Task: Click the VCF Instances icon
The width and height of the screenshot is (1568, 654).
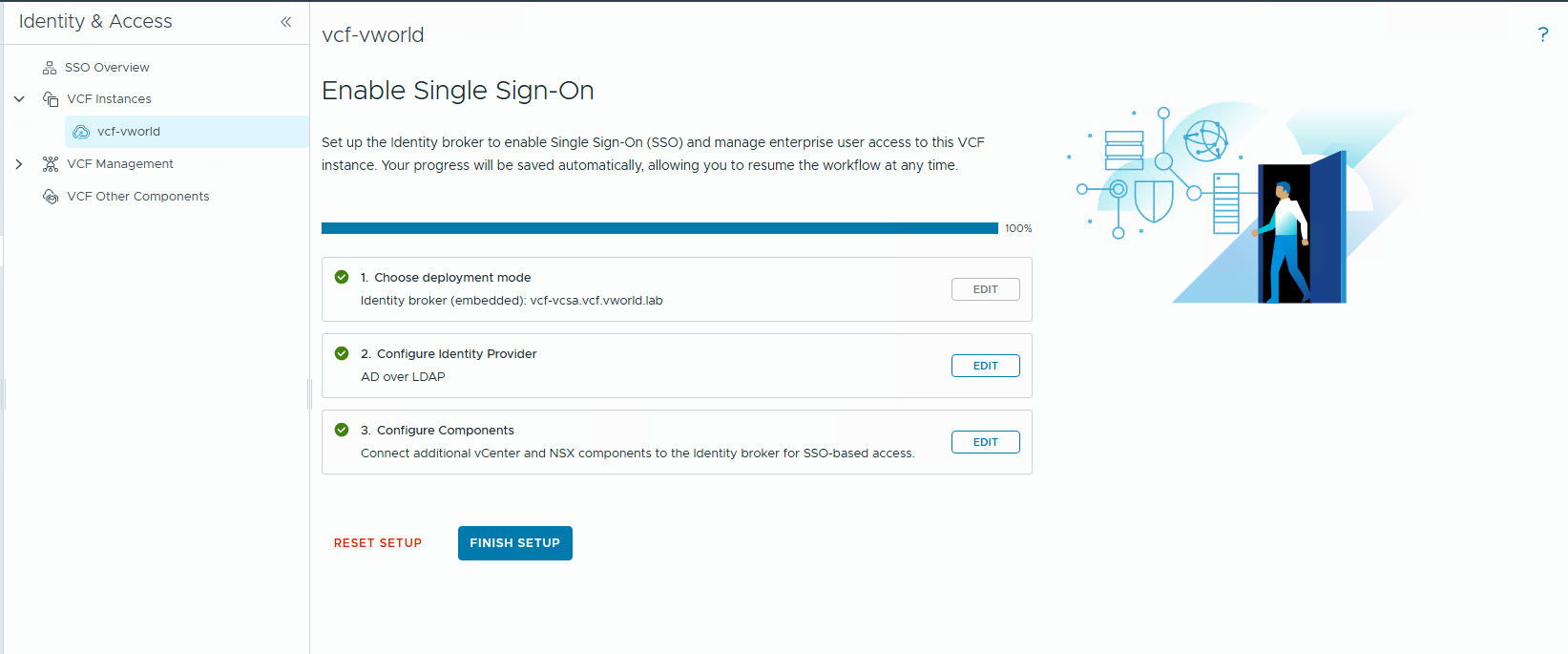Action: pos(51,99)
